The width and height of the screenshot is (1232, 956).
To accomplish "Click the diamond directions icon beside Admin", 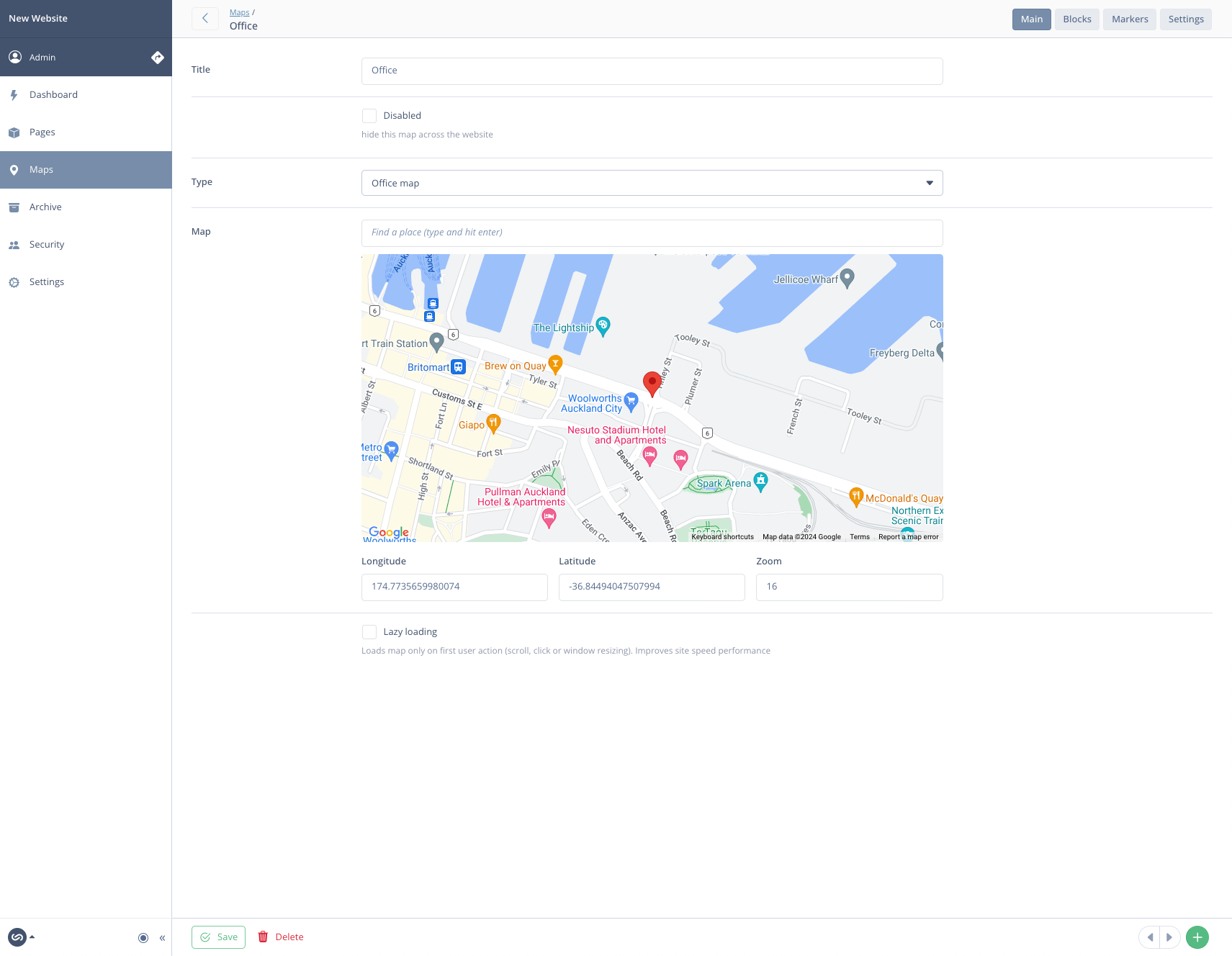I will (x=158, y=58).
